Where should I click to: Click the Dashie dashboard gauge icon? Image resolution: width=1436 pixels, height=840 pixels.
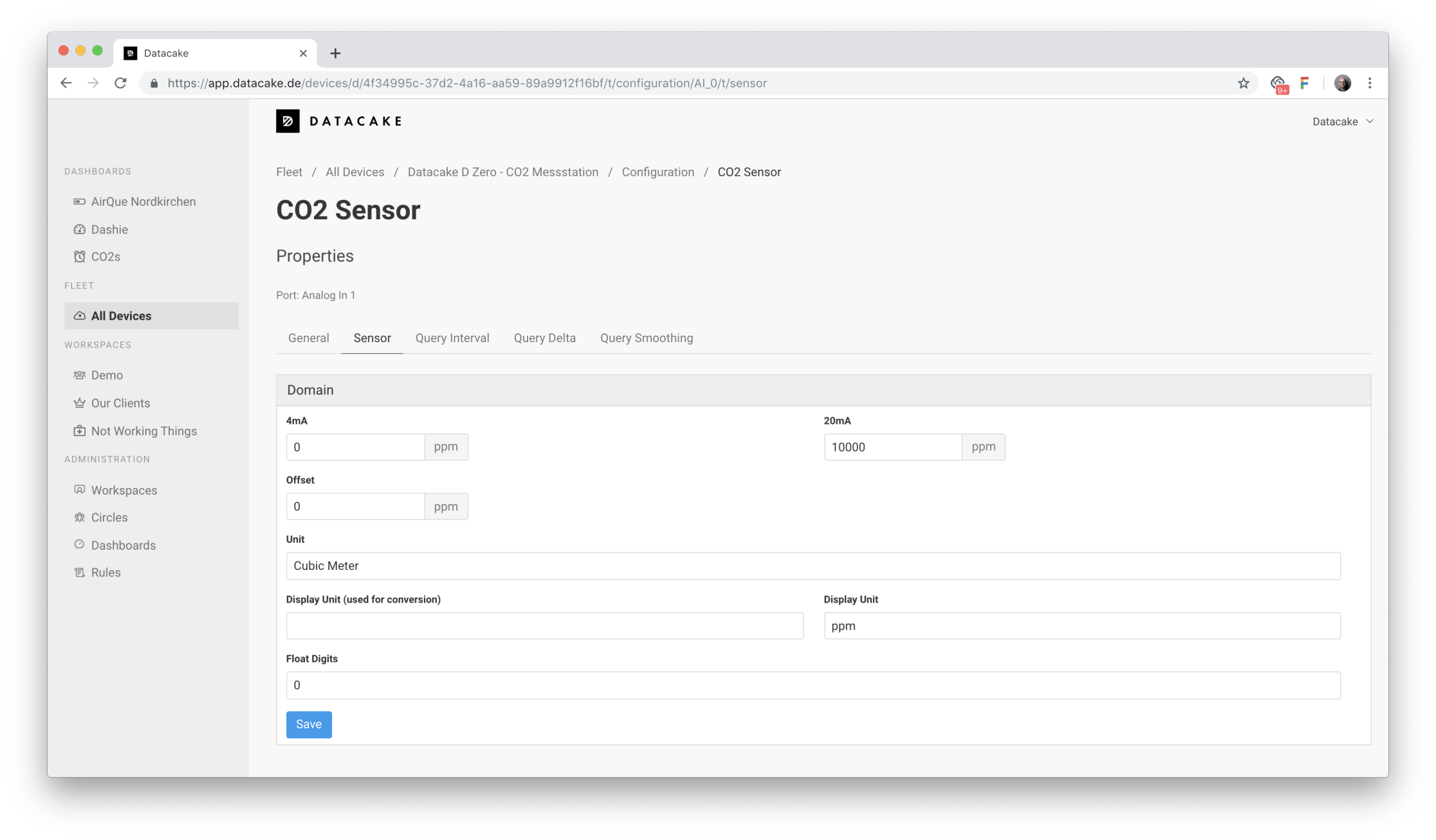click(79, 230)
